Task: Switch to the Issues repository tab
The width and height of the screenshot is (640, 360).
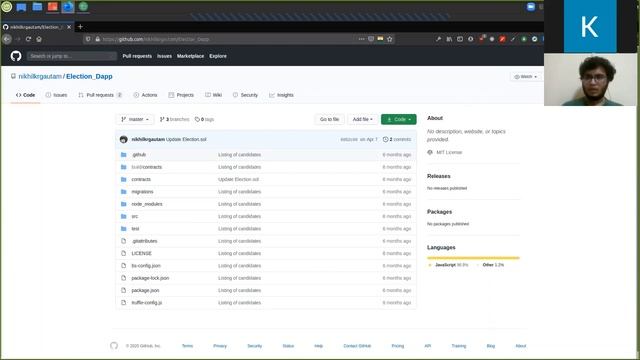Action: 56,95
